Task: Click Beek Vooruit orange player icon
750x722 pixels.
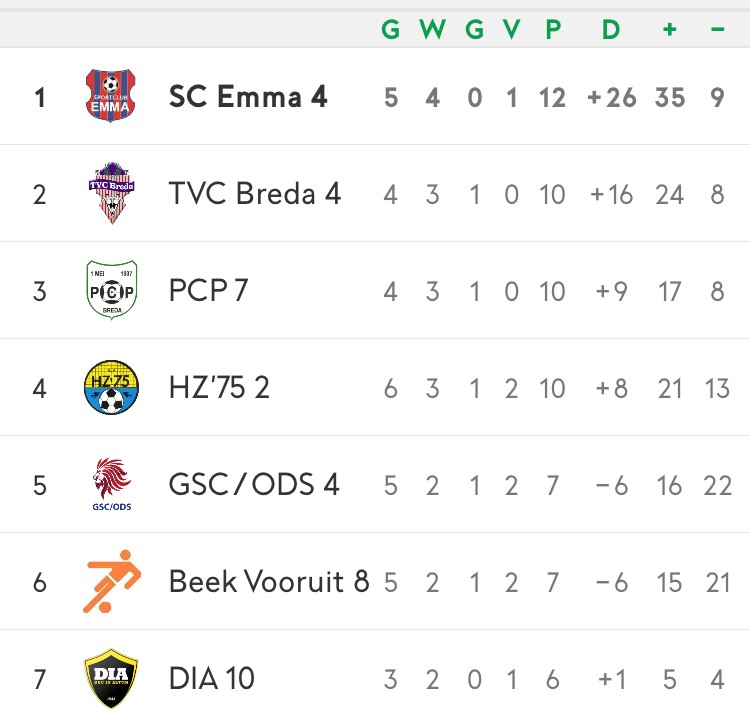Action: 112,581
